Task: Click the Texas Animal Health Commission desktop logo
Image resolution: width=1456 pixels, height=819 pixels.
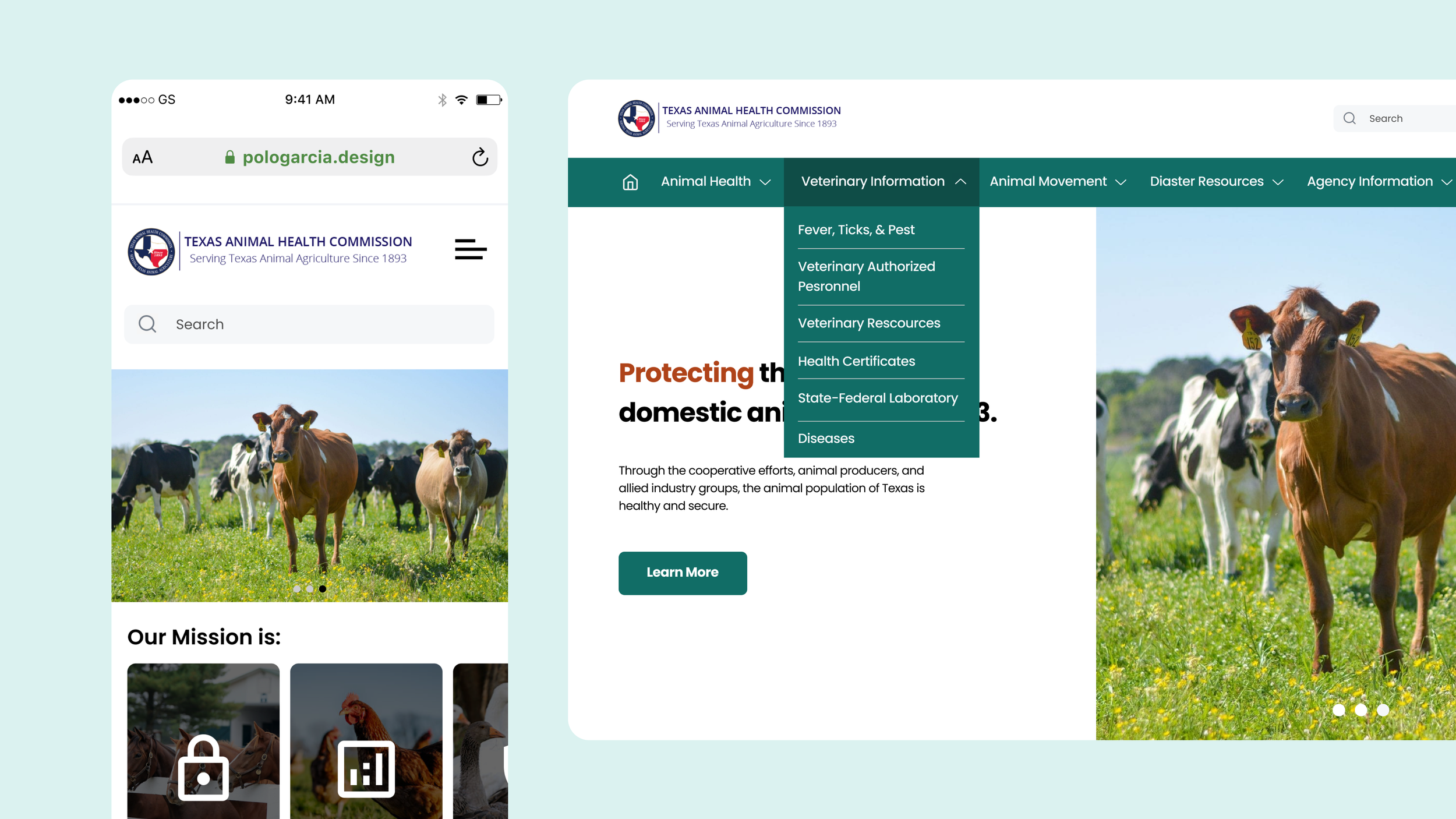Action: point(636,118)
